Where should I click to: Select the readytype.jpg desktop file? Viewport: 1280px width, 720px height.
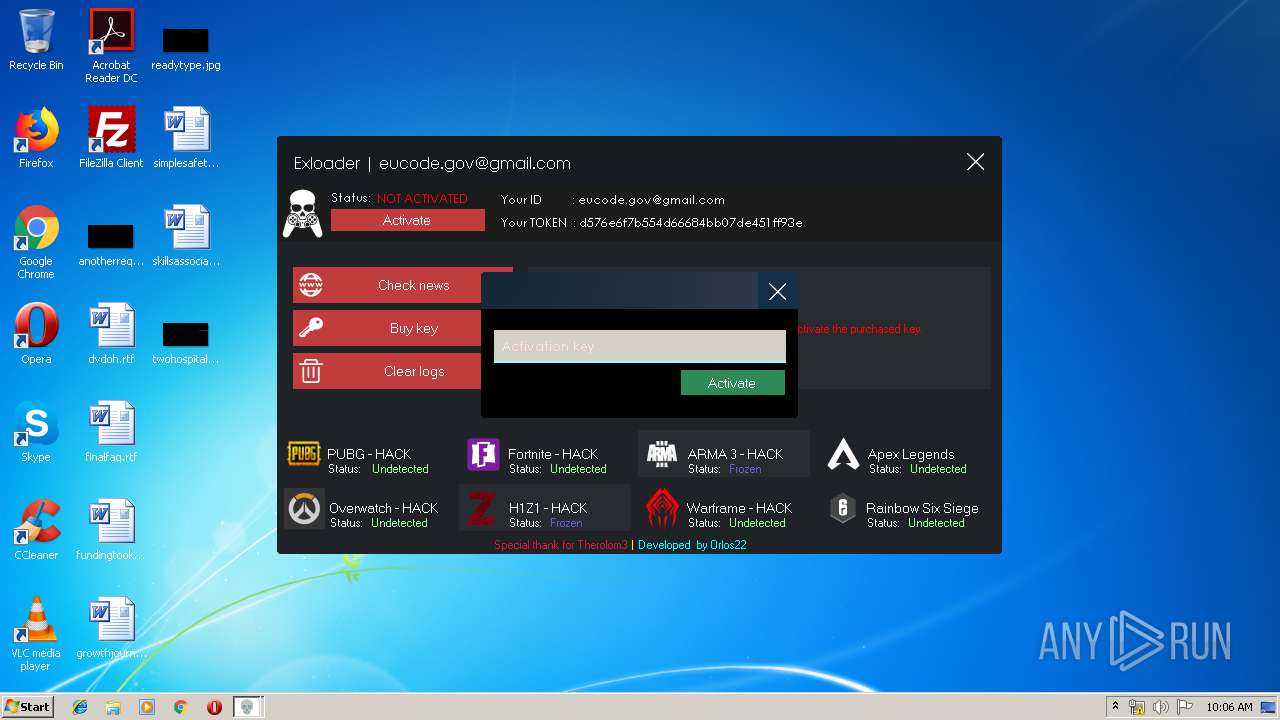(x=186, y=48)
